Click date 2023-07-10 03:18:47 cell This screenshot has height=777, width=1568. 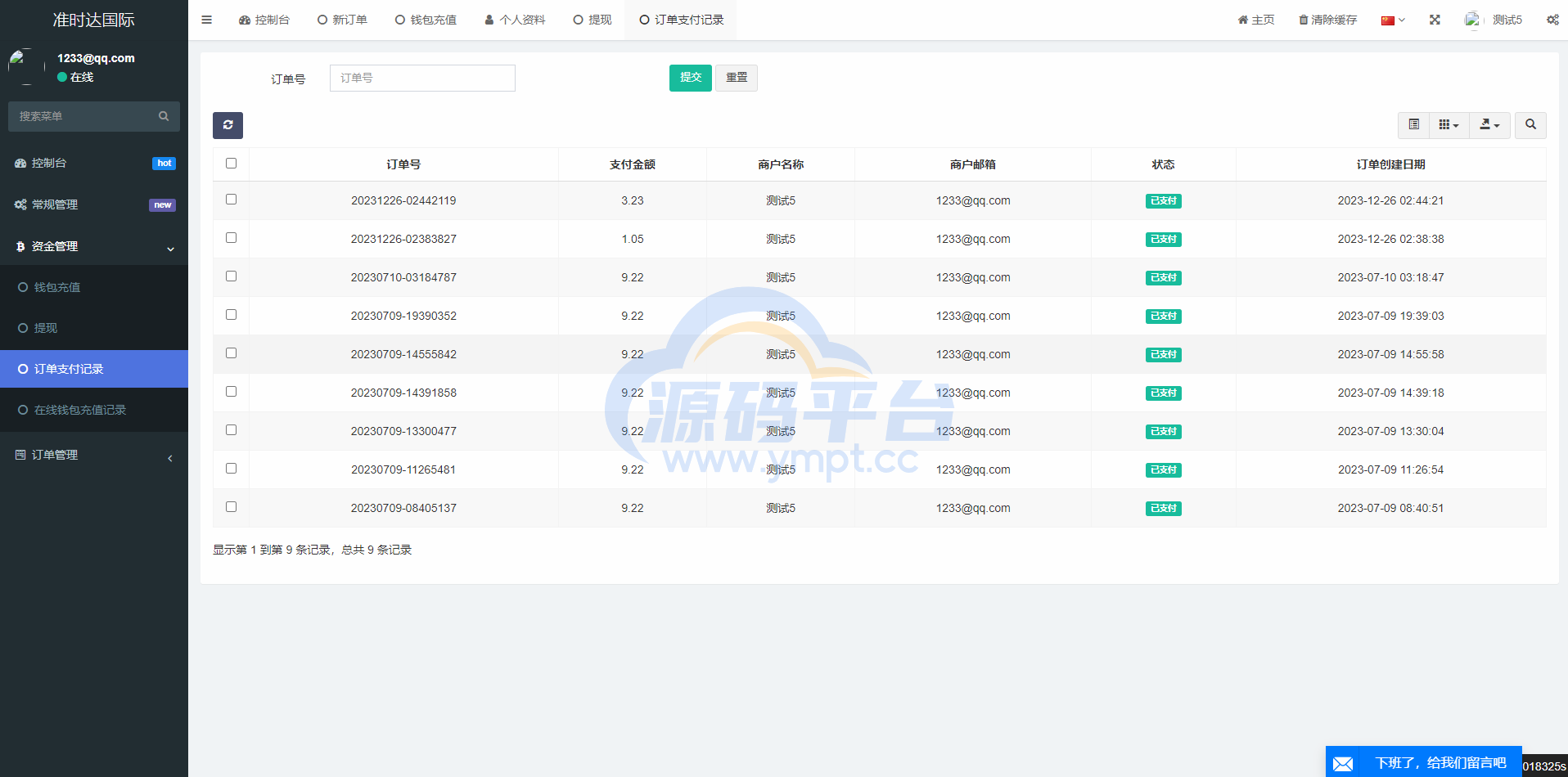(1390, 277)
